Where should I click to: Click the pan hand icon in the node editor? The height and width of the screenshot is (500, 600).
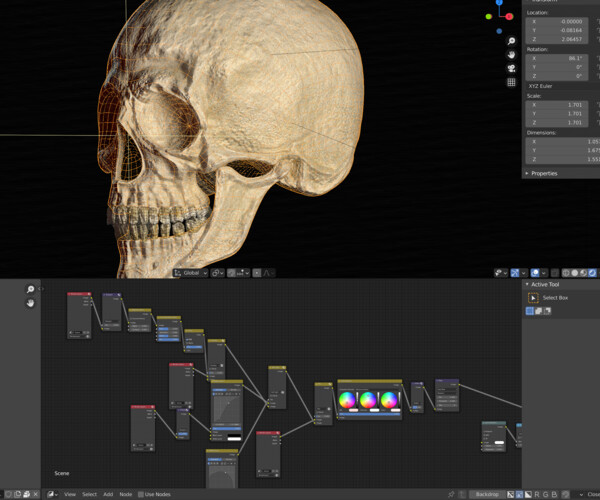[30, 303]
